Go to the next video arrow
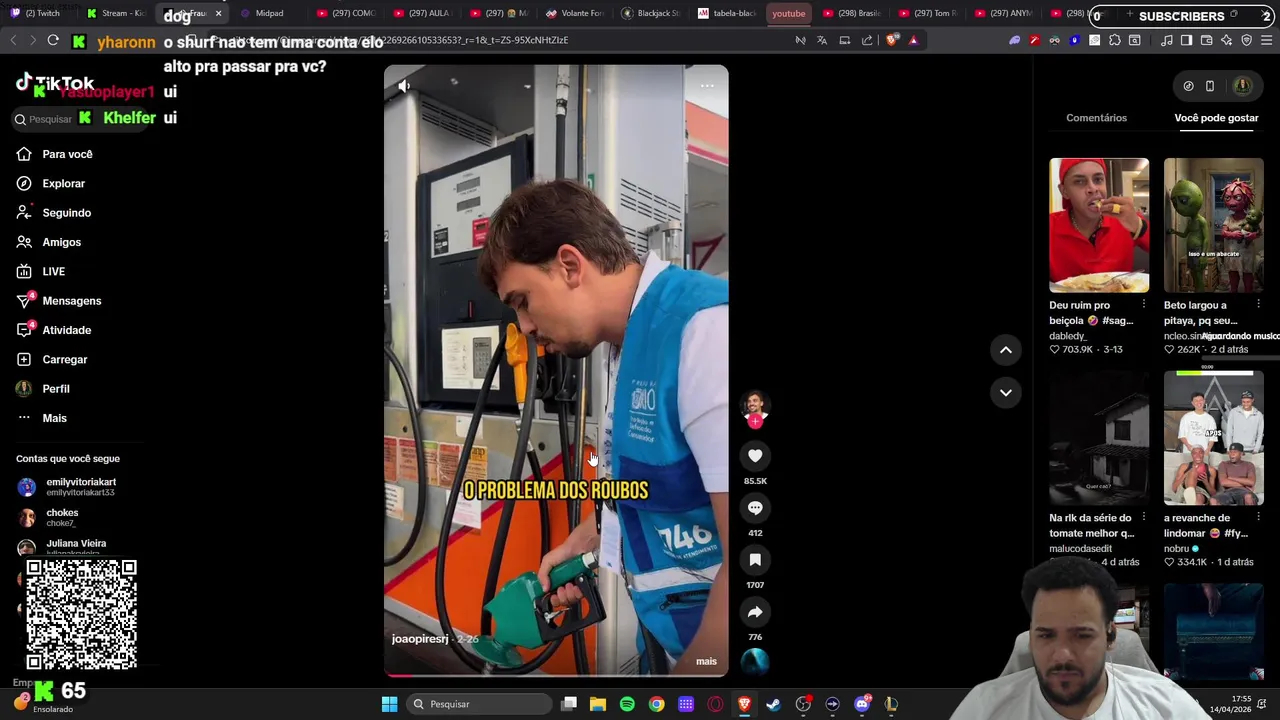The width and height of the screenshot is (1280, 720). (1006, 392)
